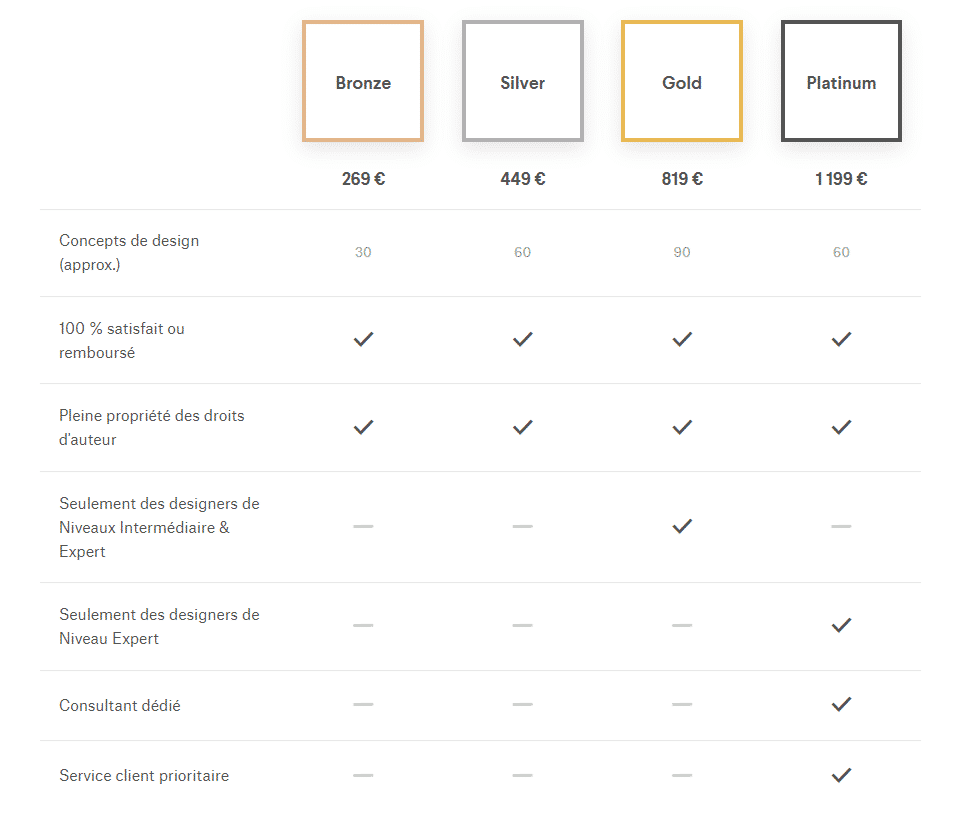This screenshot has width=980, height=820.
Task: Click the Gold design concepts value 90
Action: [682, 252]
